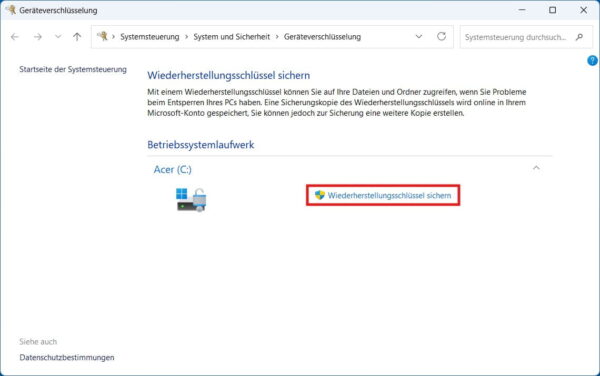The width and height of the screenshot is (600, 376).
Task: Click the shield icon beside Wiederherstellungsschlüssel sichern
Action: [320, 195]
